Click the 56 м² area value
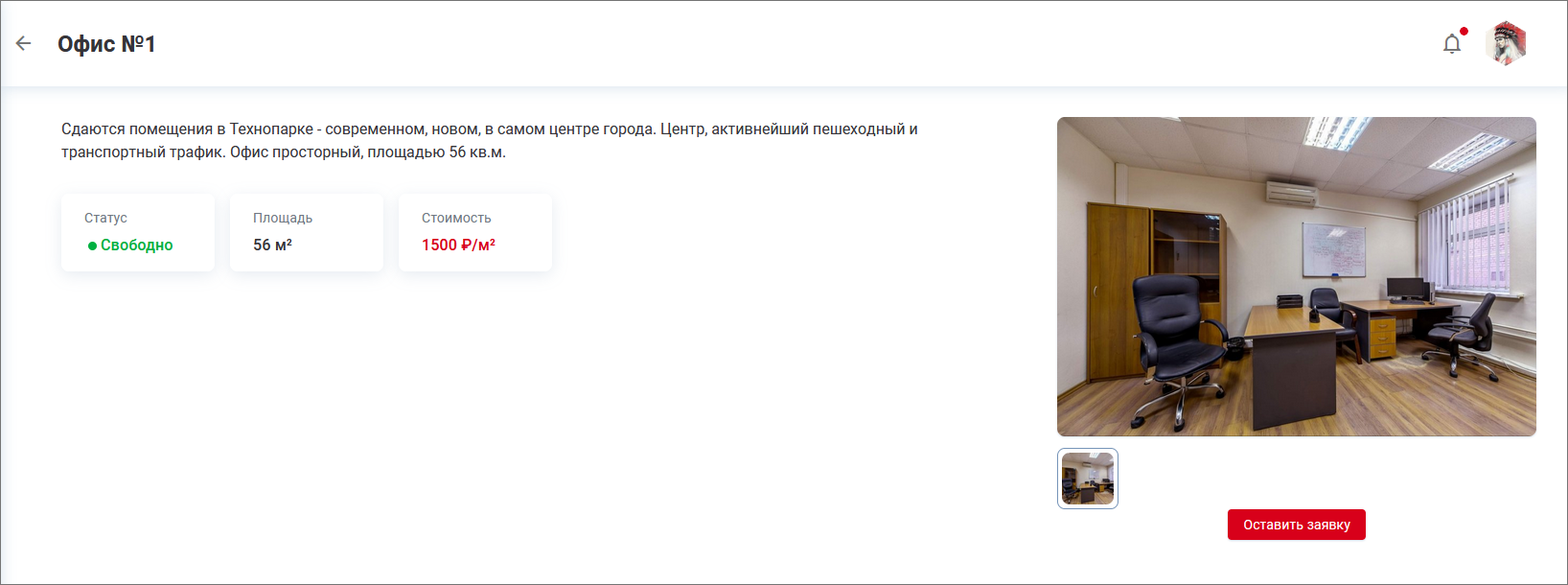 272,245
